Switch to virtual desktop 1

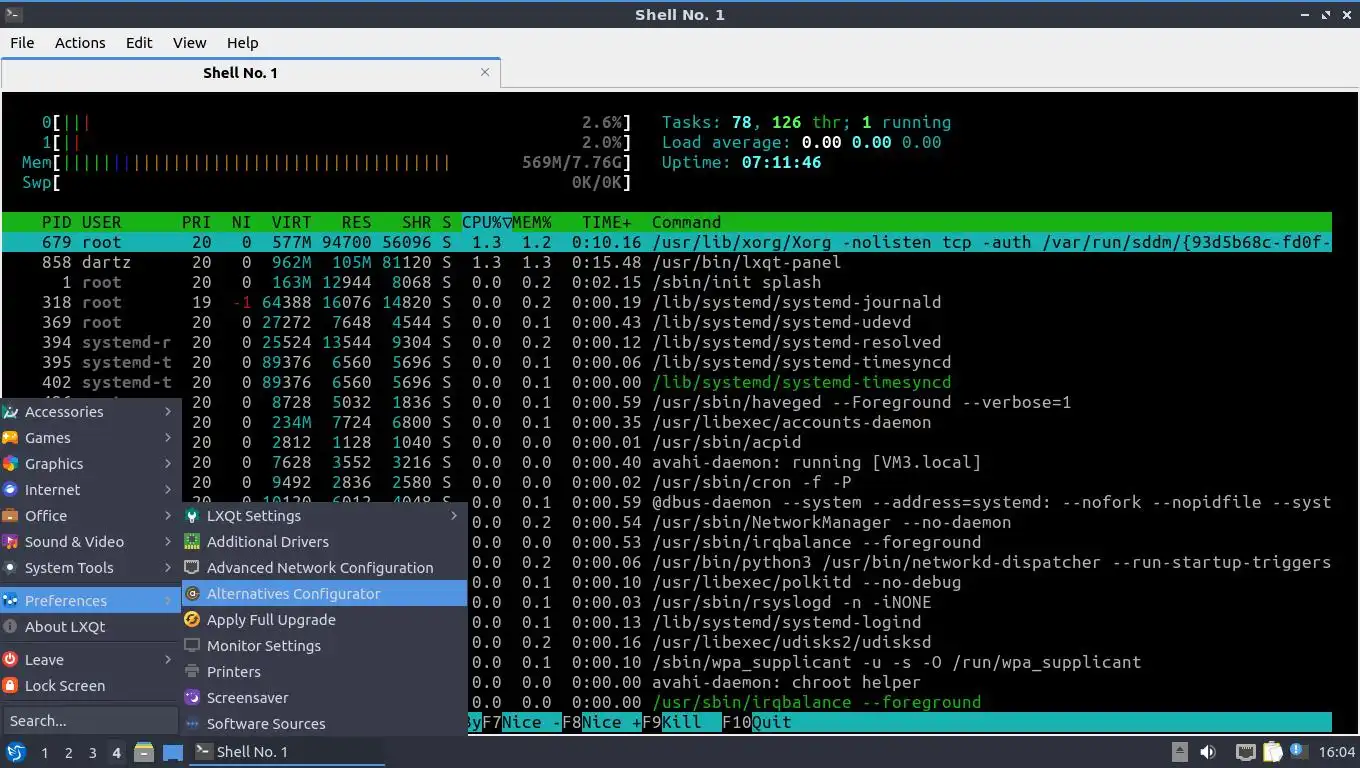pyautogui.click(x=44, y=753)
